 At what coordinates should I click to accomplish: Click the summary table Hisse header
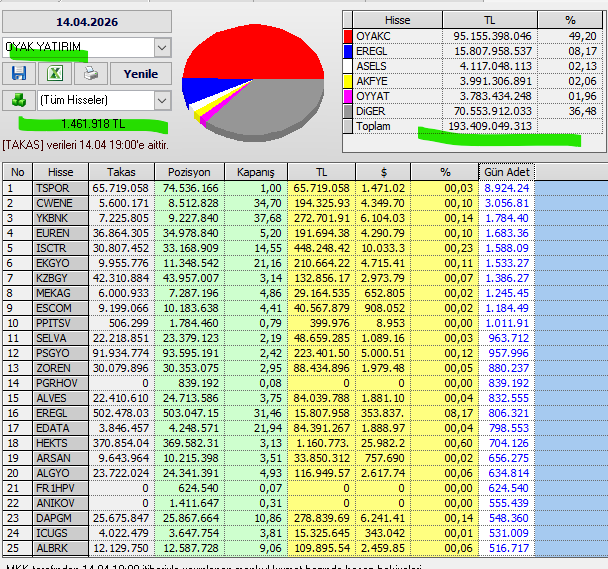pyautogui.click(x=397, y=20)
